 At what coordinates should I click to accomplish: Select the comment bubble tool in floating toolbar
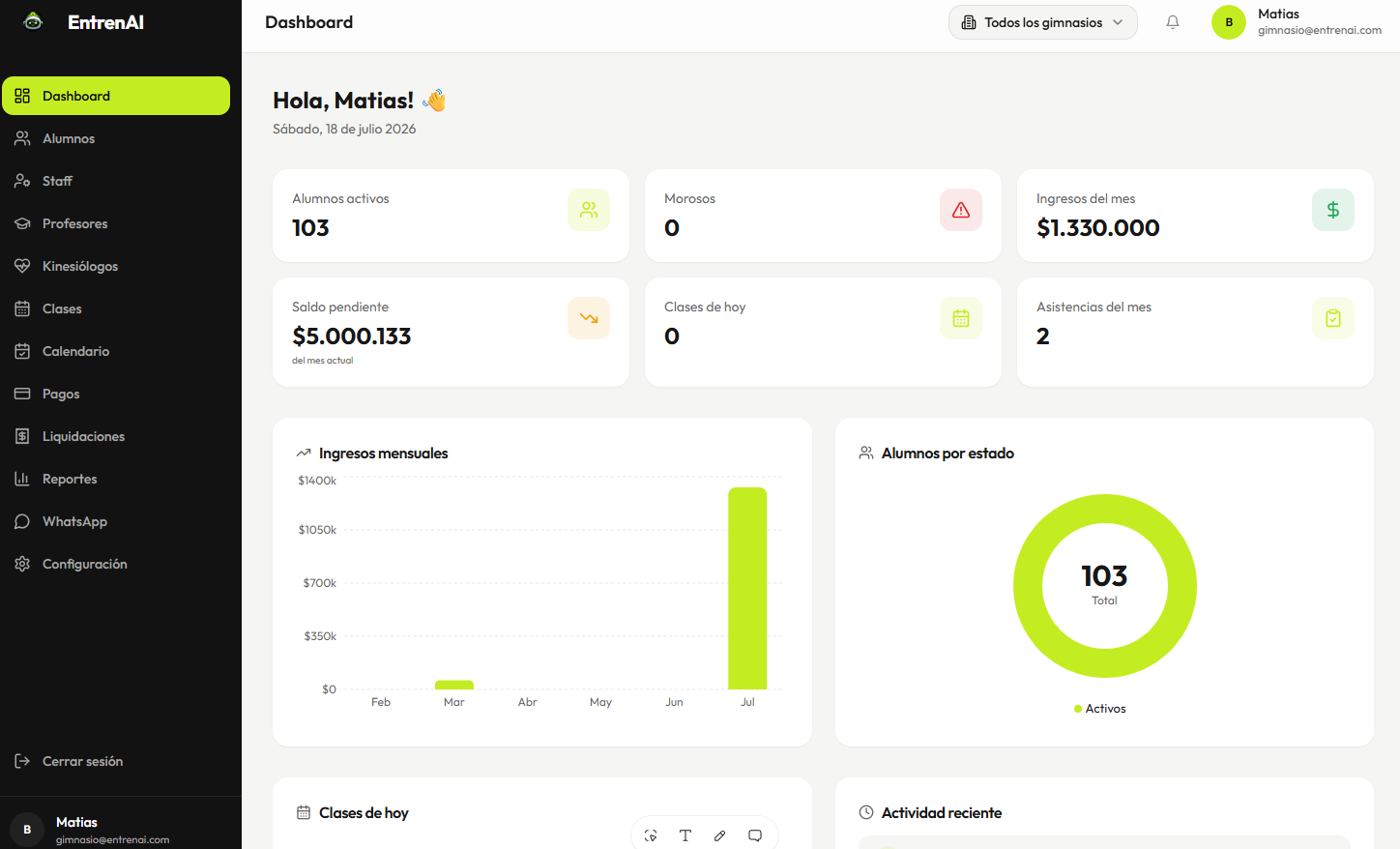[755, 835]
